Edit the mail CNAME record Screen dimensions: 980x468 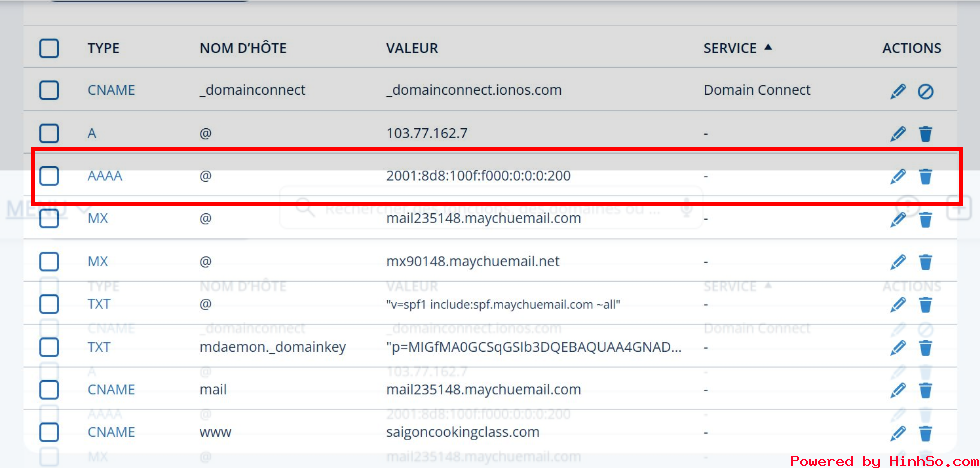(898, 390)
